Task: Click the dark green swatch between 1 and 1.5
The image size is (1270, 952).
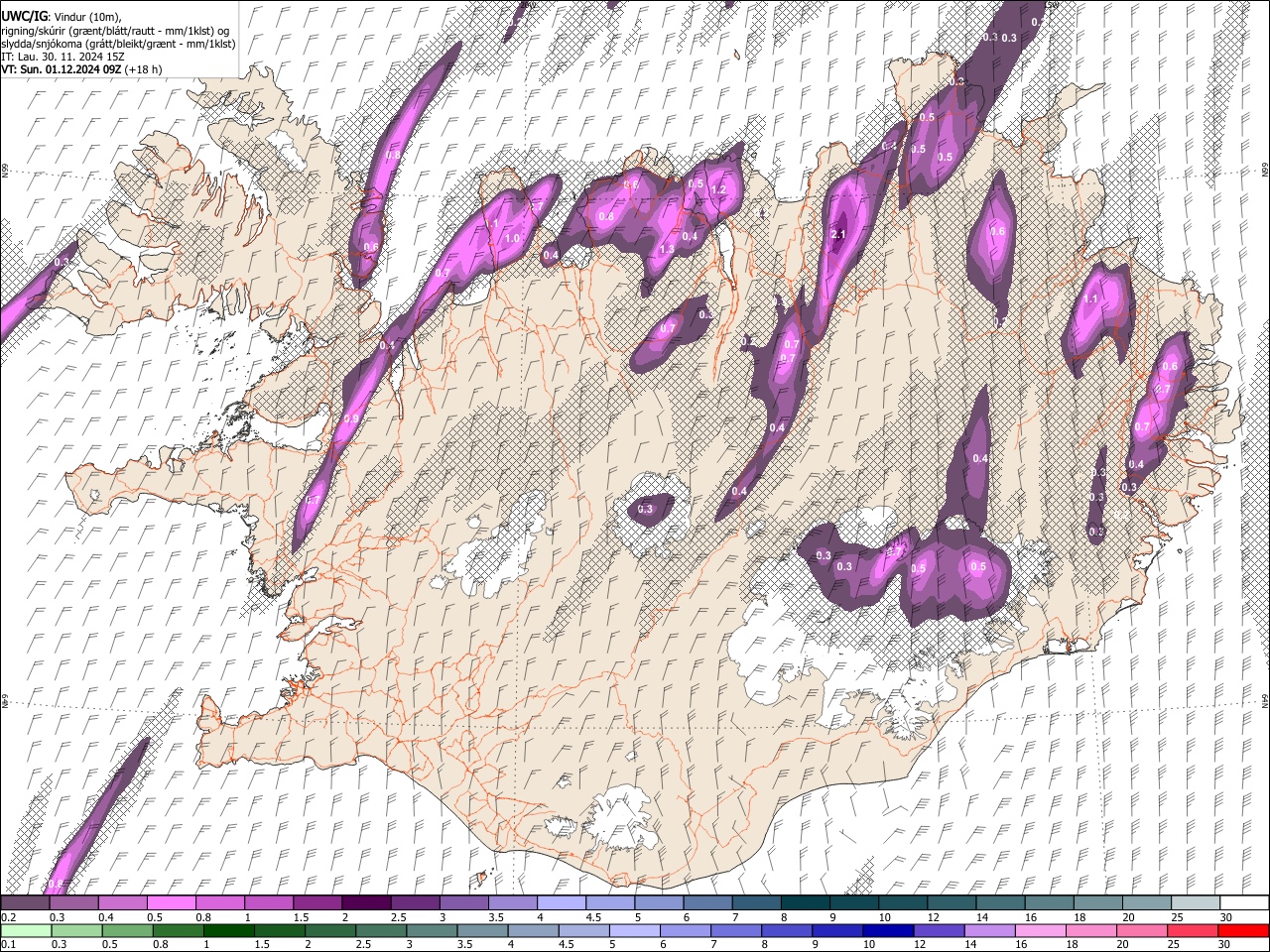Action: point(229,930)
